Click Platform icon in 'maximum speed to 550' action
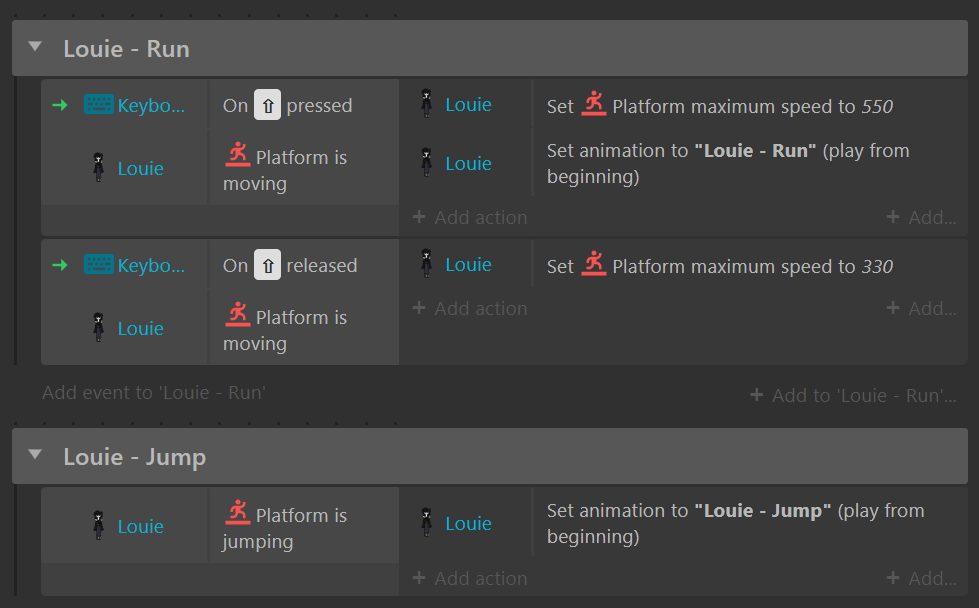This screenshot has height=608, width=979. point(594,104)
